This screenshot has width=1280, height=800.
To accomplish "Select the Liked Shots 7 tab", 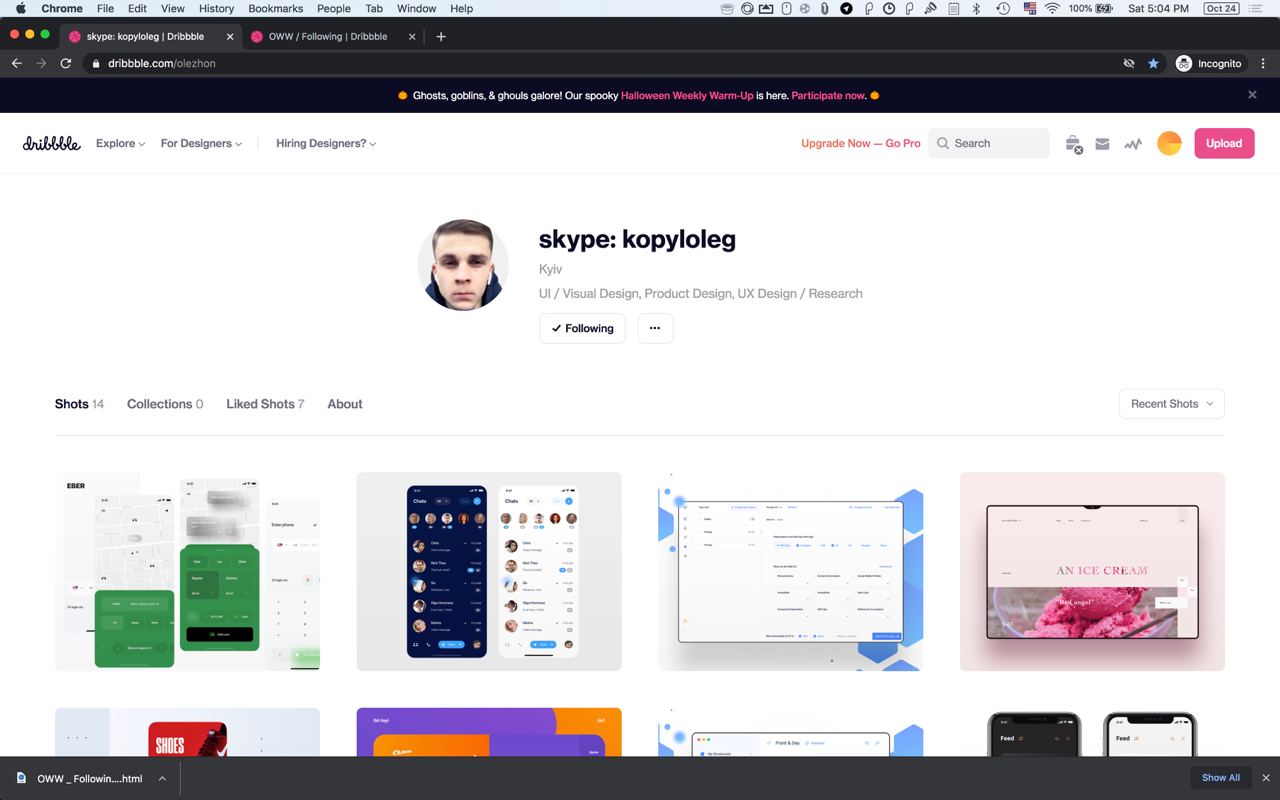I will coord(265,404).
